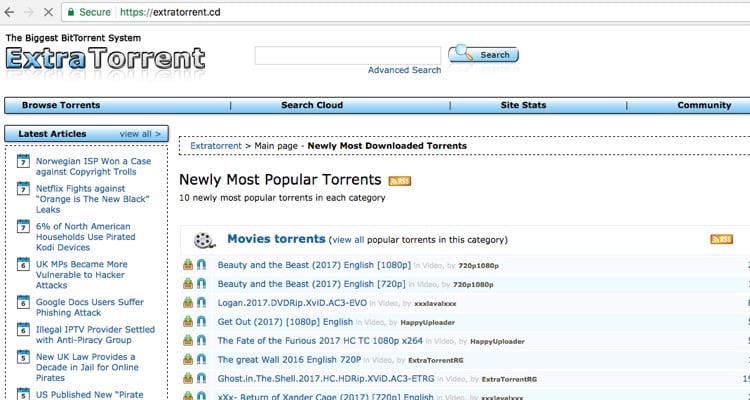The height and width of the screenshot is (400, 750).
Task: Click the torrent search text field
Action: (x=347, y=55)
